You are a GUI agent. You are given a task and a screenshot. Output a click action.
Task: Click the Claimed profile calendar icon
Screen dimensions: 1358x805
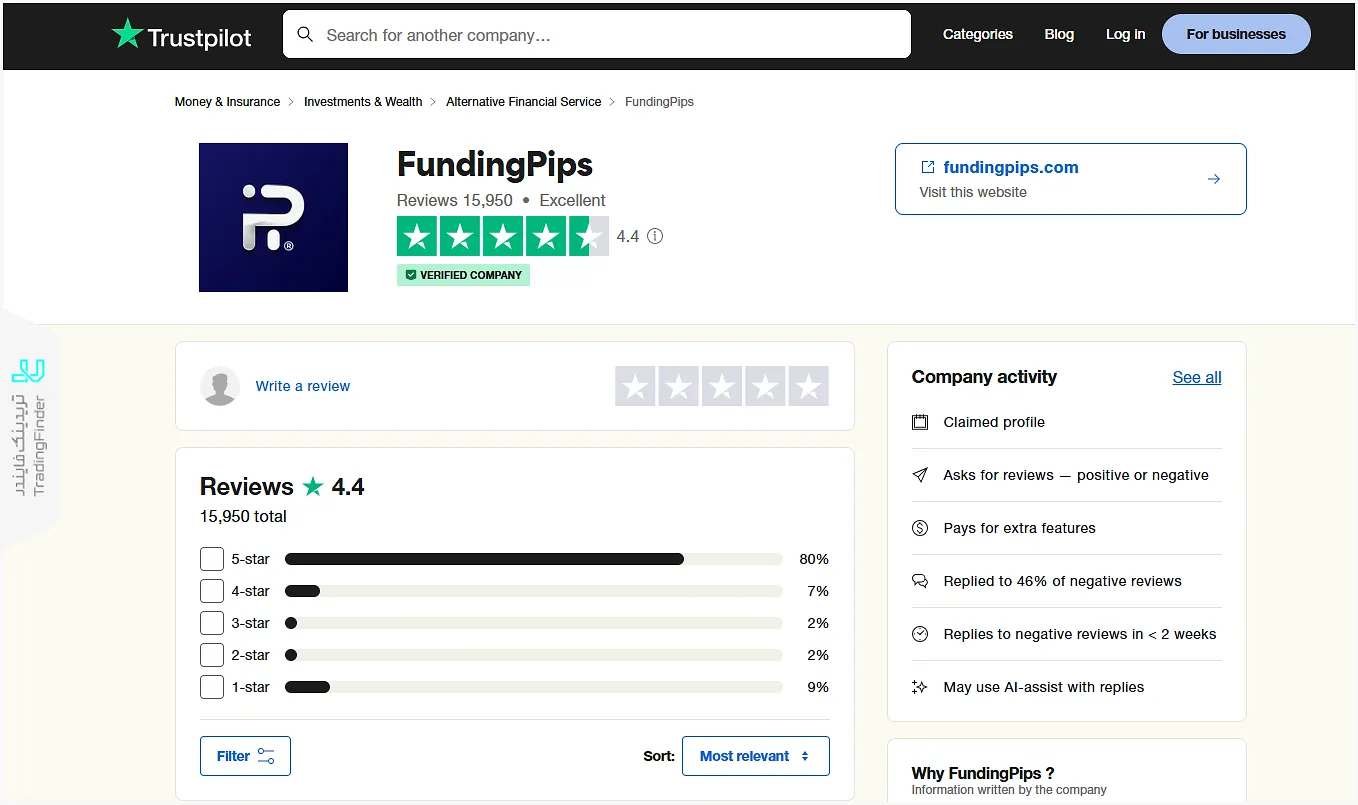920,422
